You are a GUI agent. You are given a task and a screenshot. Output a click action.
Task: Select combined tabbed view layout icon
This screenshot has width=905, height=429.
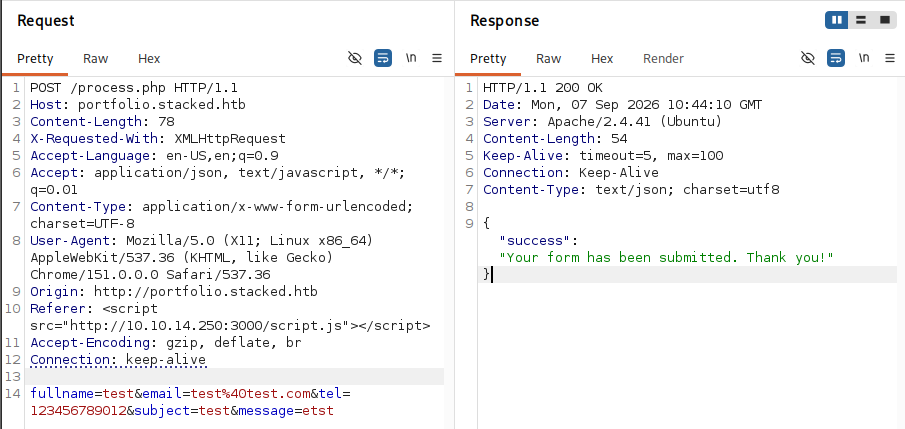[x=885, y=20]
